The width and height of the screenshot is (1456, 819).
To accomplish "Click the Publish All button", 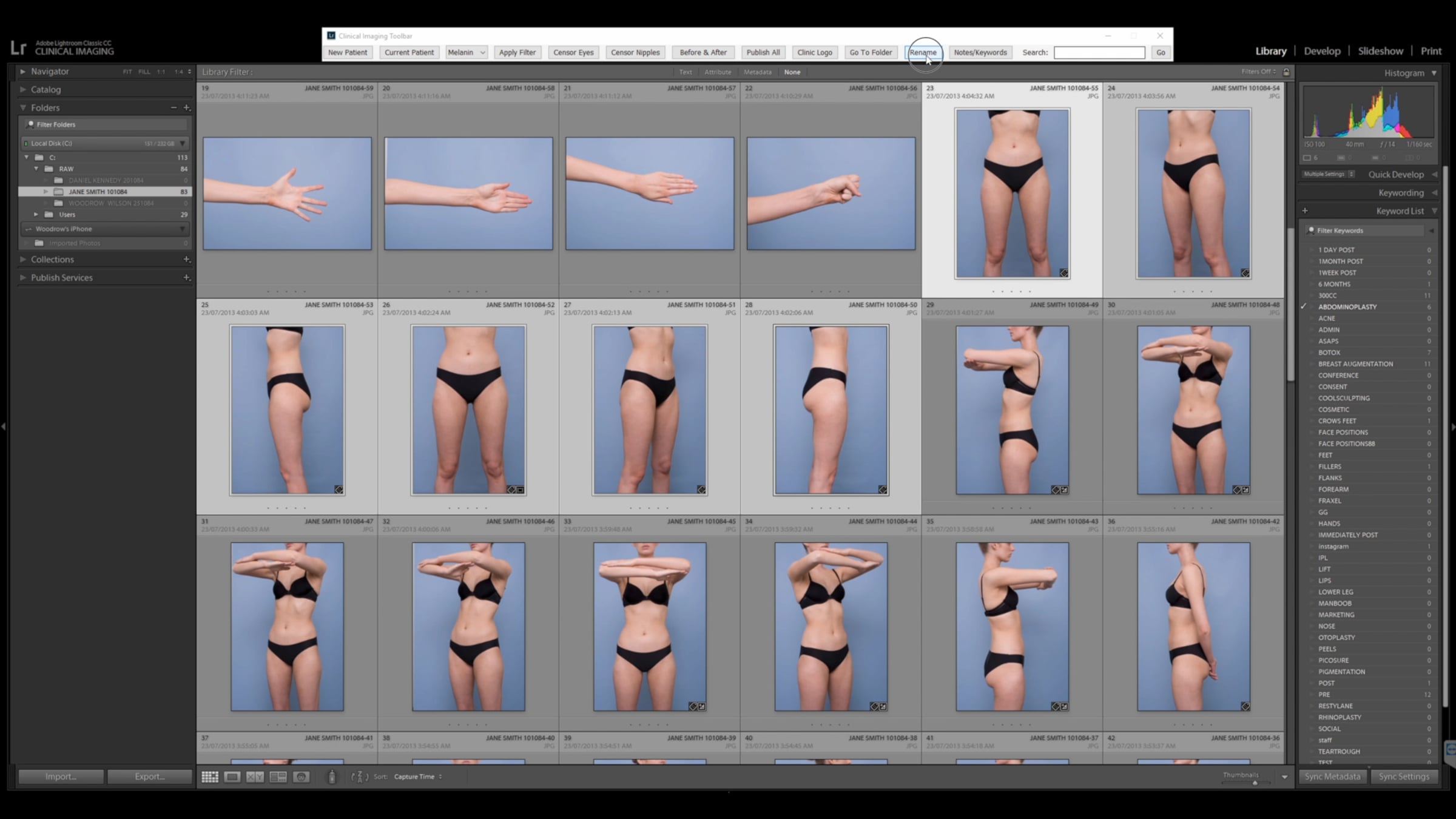I will pyautogui.click(x=763, y=52).
